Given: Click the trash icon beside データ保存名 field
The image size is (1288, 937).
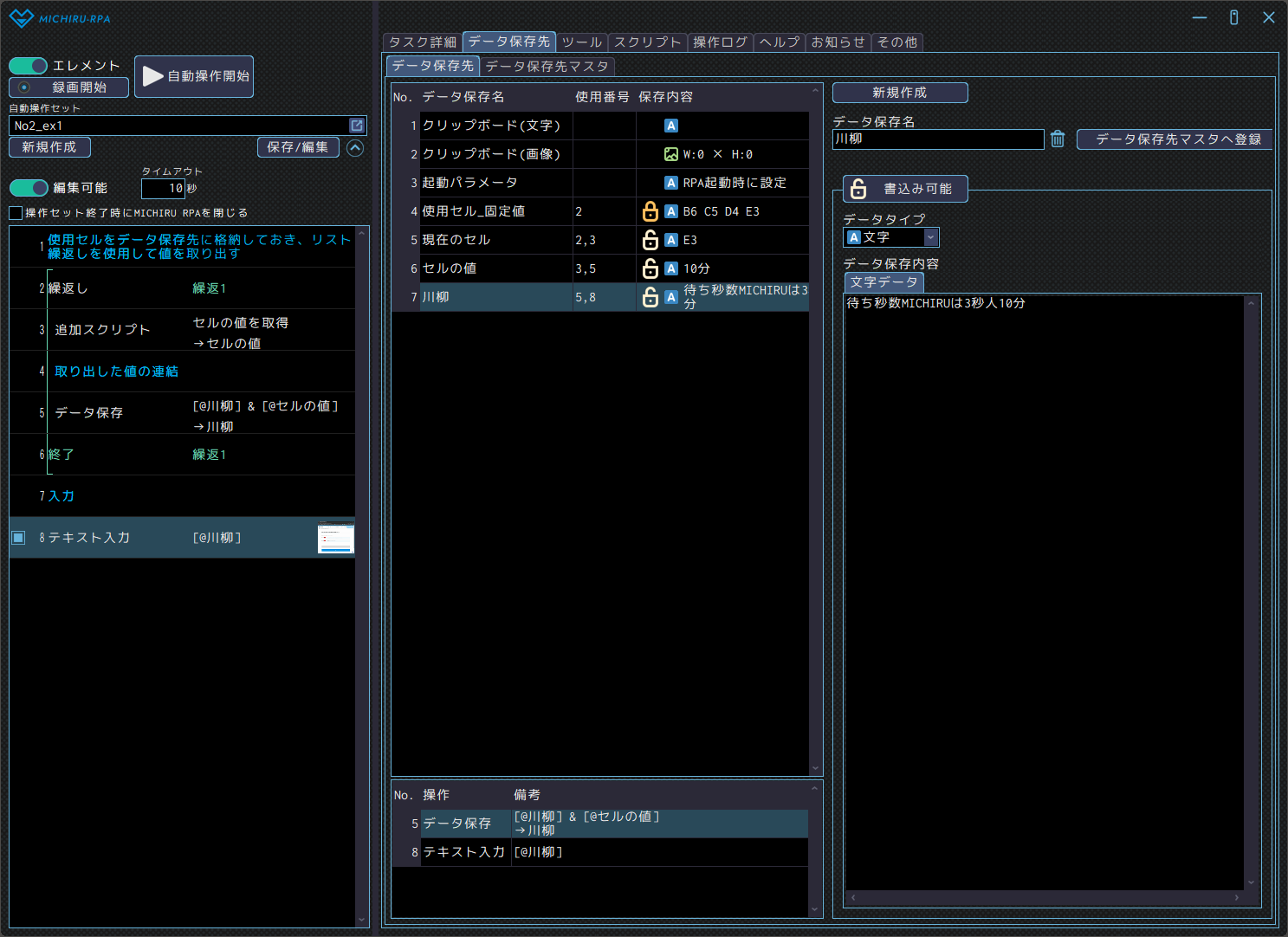Looking at the screenshot, I should (1058, 139).
